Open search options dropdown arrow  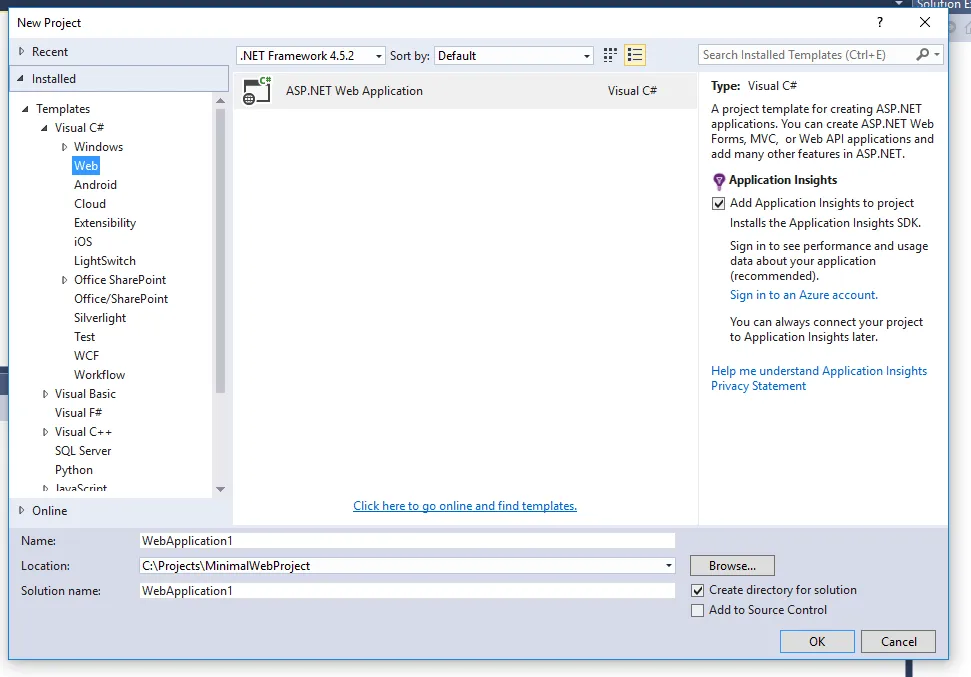(937, 55)
